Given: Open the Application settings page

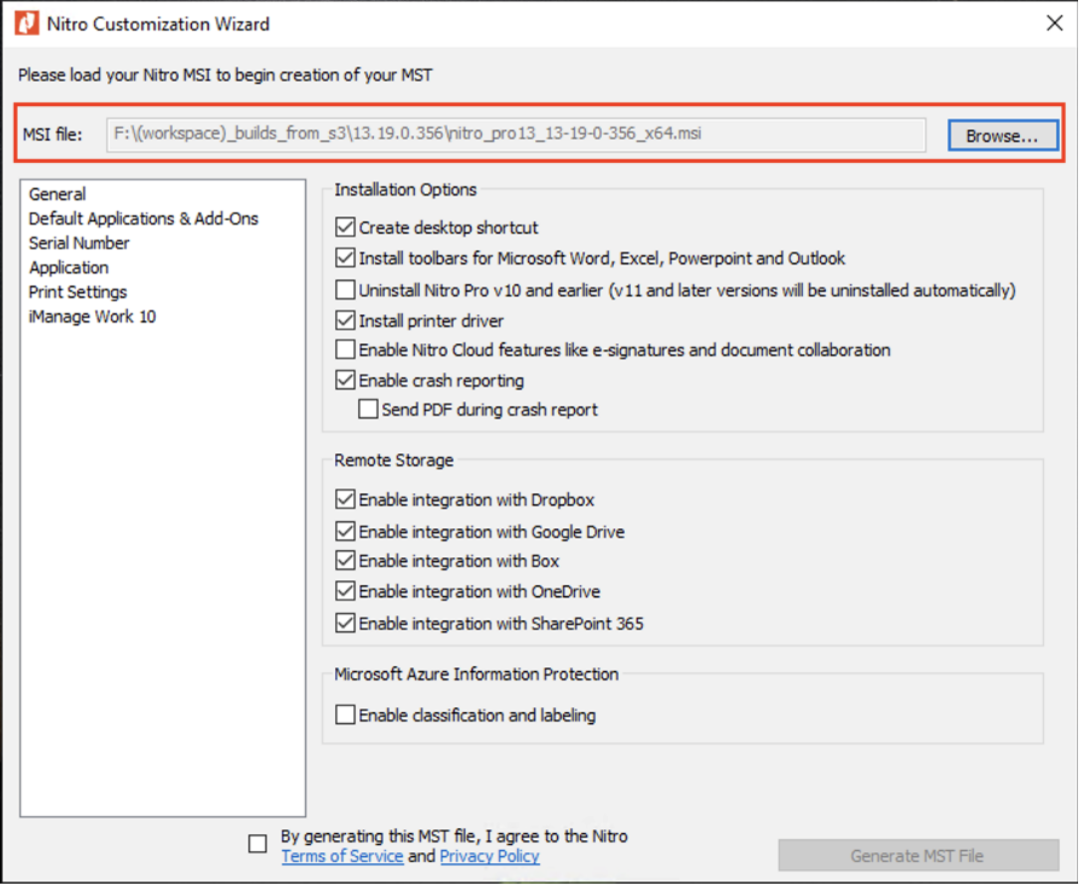Looking at the screenshot, I should click(x=68, y=267).
